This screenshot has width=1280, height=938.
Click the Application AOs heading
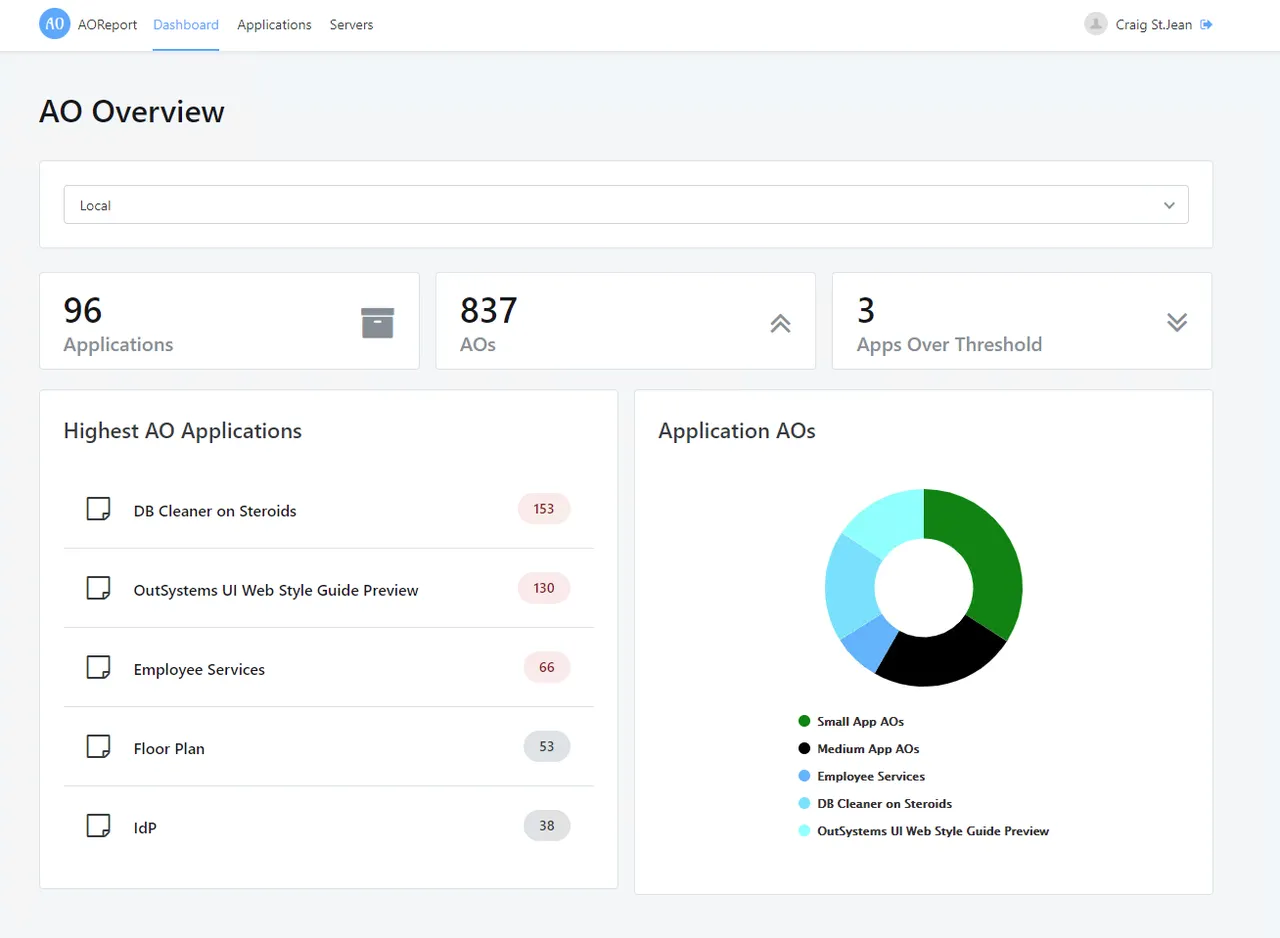click(x=737, y=431)
